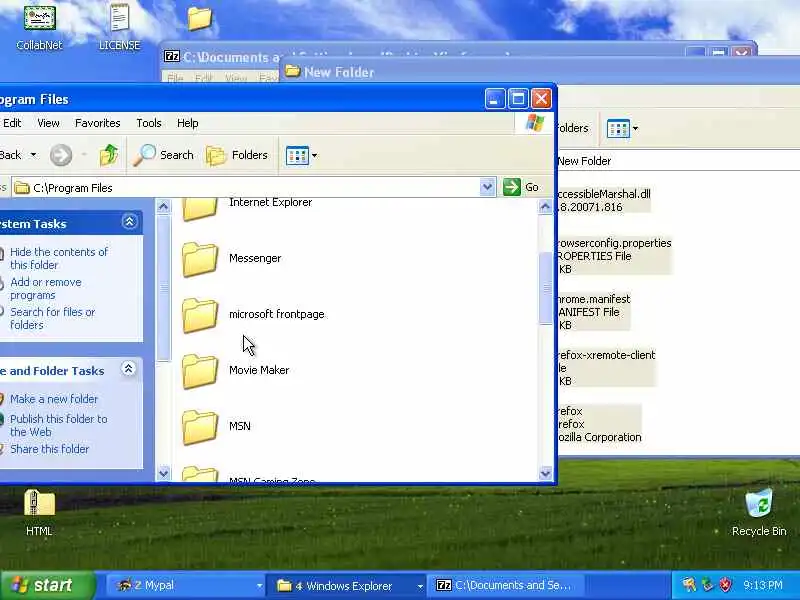Select the Messenger folder name
The image size is (800, 600).
[x=255, y=258]
